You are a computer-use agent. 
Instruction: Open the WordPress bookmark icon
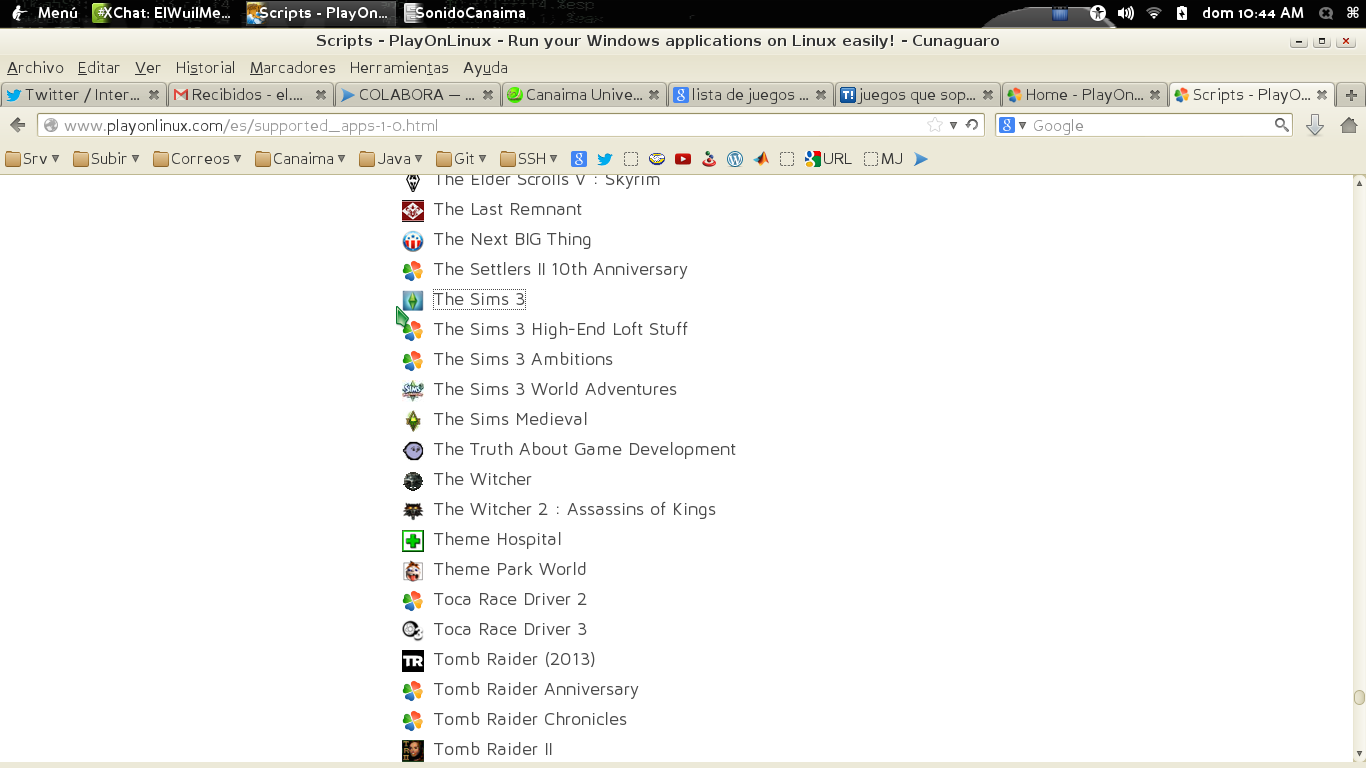735,159
